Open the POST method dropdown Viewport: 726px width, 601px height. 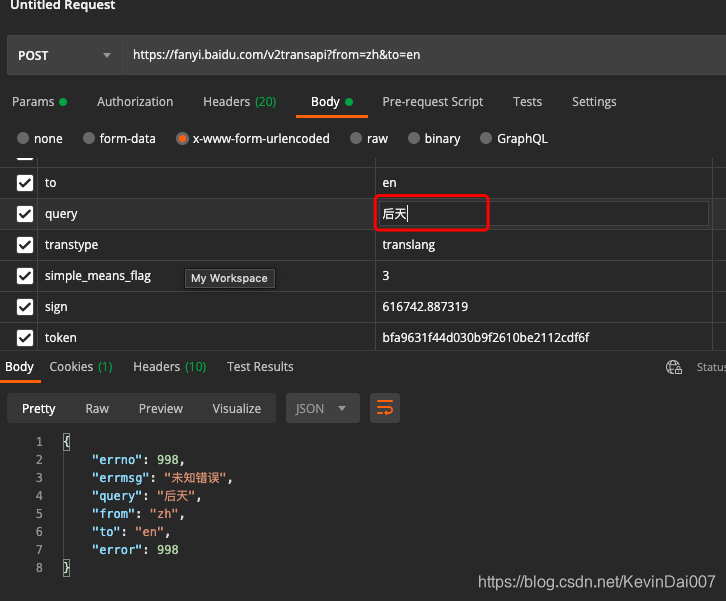pyautogui.click(x=64, y=55)
